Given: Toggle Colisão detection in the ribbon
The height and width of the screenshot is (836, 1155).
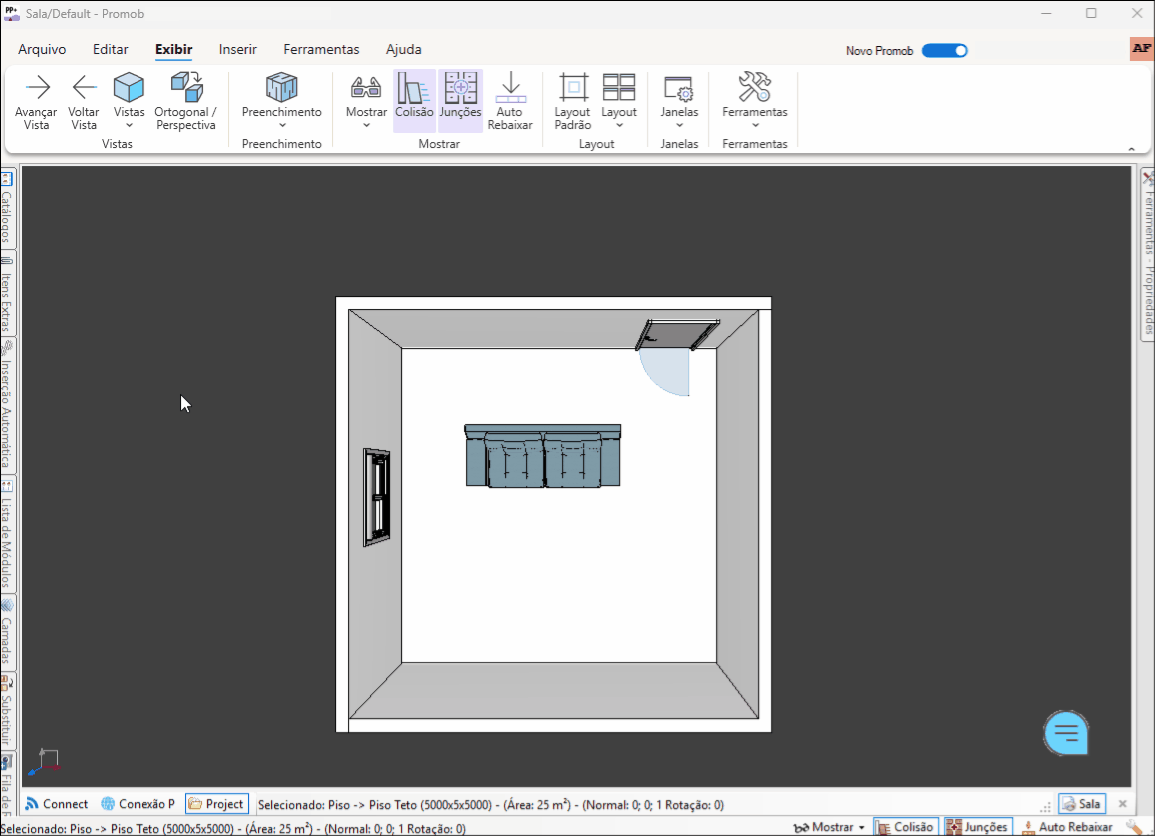Looking at the screenshot, I should coord(415,100).
